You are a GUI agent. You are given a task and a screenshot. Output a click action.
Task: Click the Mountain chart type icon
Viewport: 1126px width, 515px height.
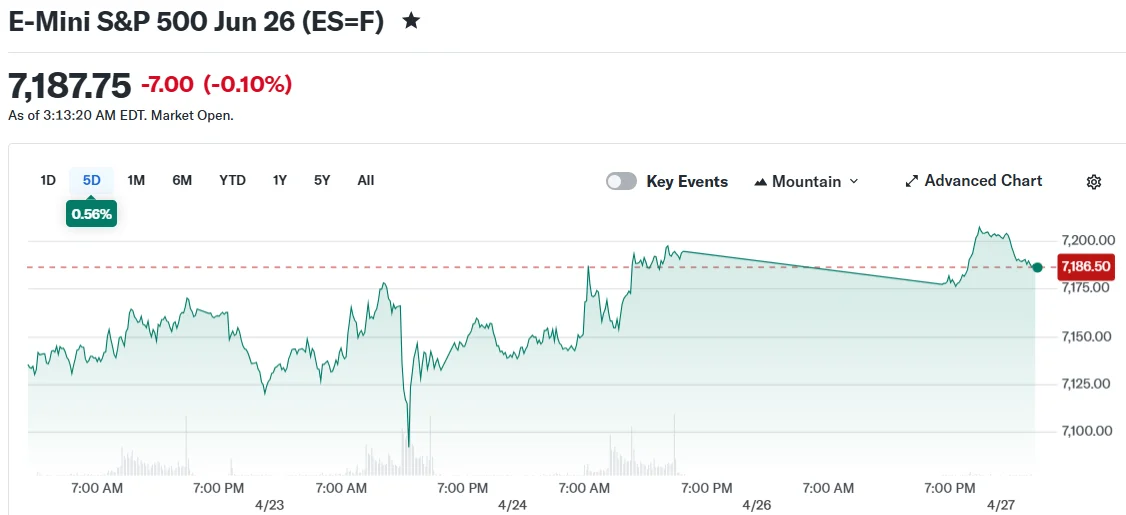(761, 182)
